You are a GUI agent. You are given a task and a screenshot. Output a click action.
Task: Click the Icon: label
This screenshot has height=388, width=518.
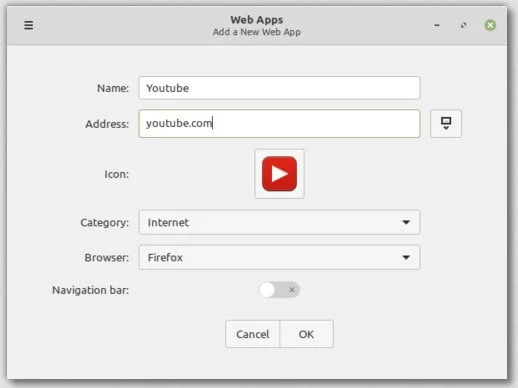tap(116, 174)
